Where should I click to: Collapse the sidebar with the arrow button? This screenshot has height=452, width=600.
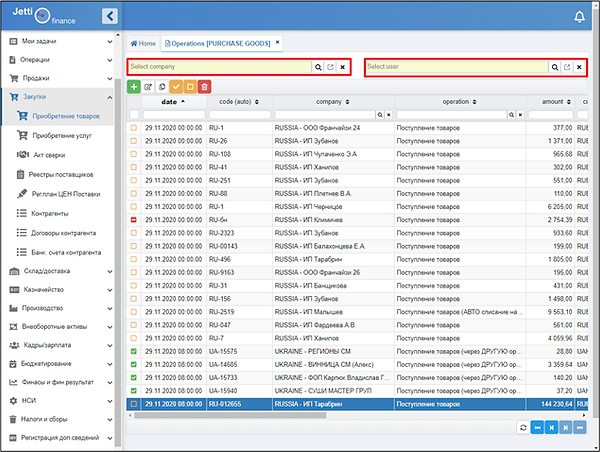(x=110, y=16)
